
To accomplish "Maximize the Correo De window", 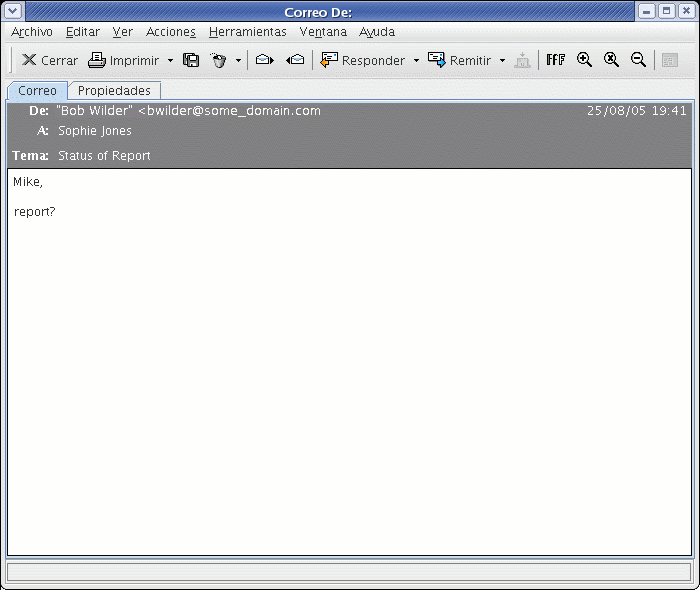I will tap(666, 11).
